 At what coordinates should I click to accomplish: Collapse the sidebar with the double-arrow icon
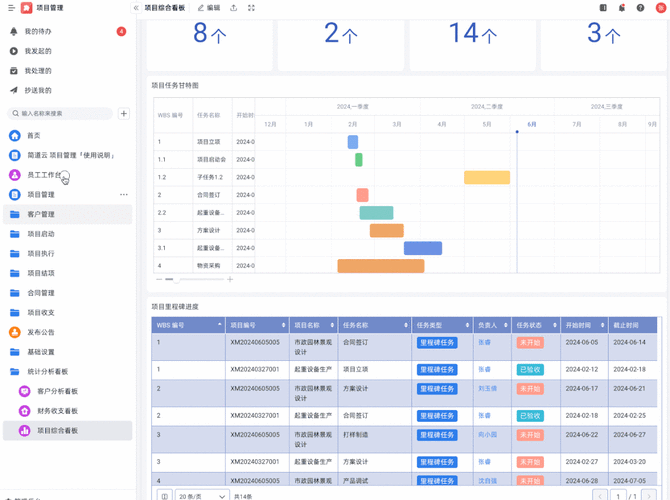coord(136,8)
